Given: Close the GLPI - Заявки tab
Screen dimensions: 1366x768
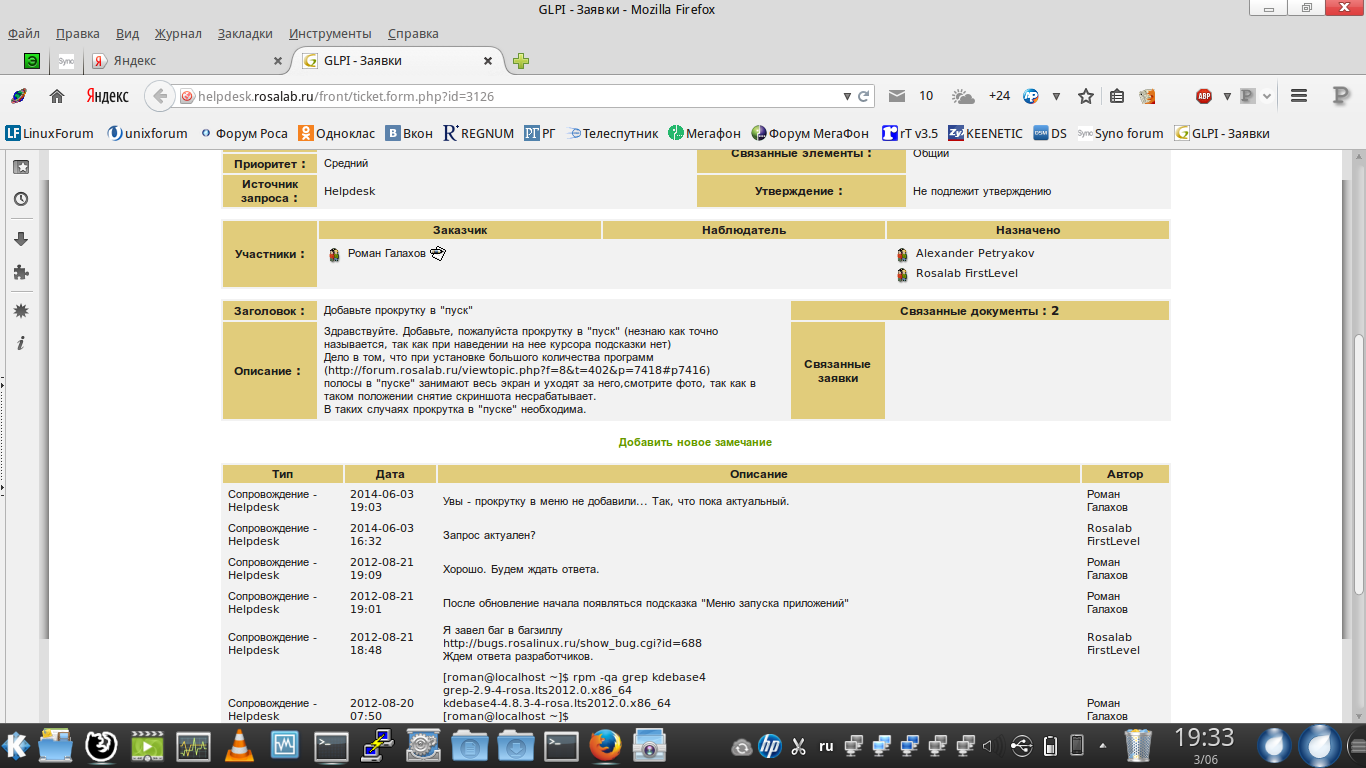Looking at the screenshot, I should click(488, 61).
